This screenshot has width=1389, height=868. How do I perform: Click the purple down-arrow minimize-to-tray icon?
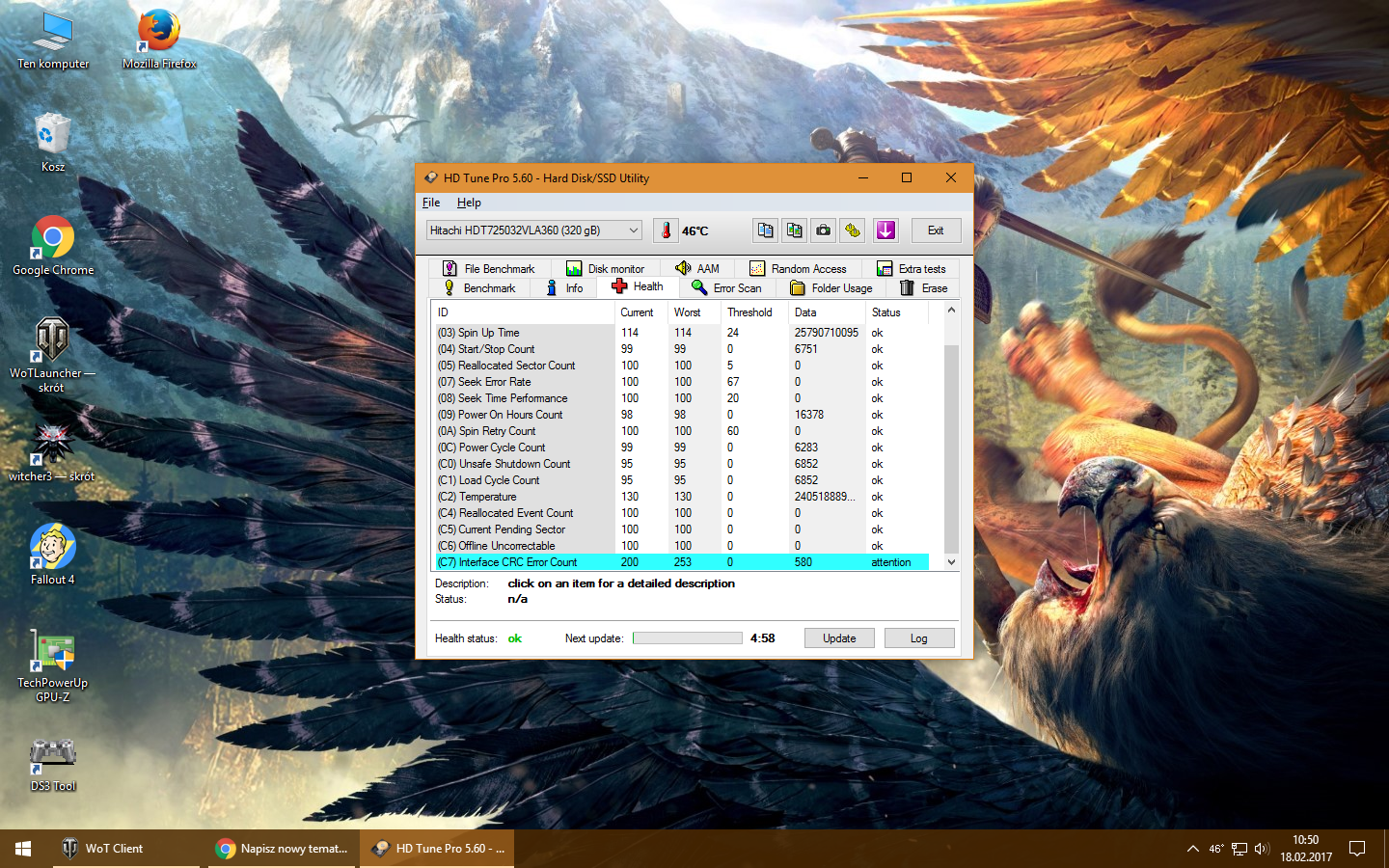(x=885, y=231)
